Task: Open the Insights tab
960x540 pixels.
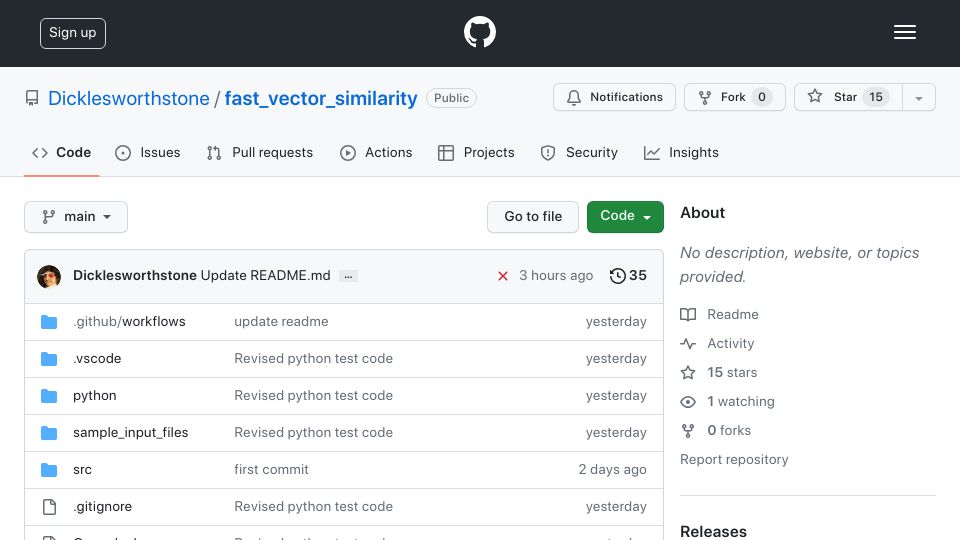Action: click(x=681, y=152)
